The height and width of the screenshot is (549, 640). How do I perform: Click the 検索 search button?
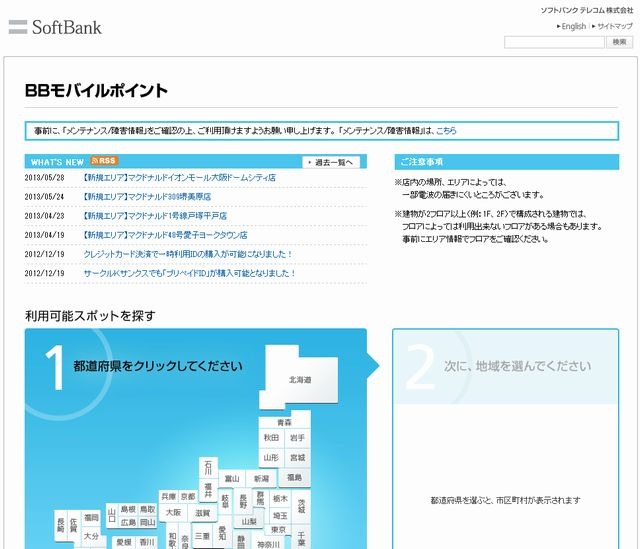(620, 42)
